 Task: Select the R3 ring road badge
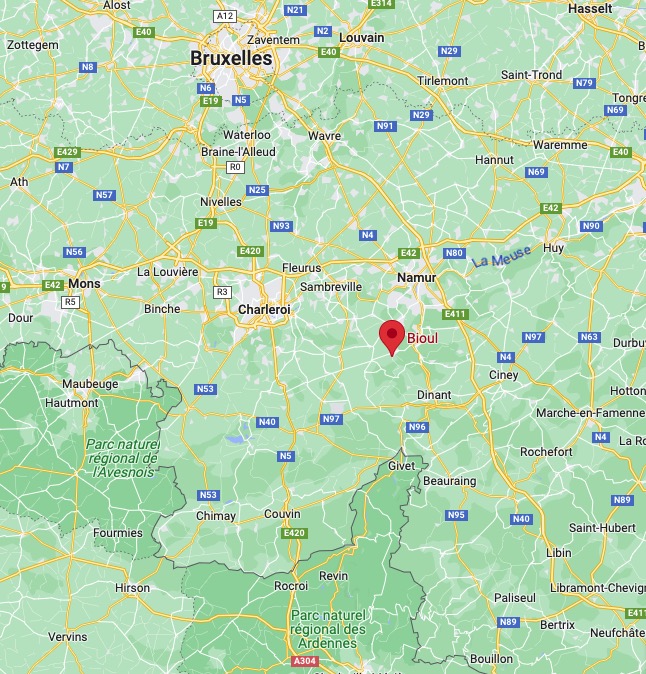point(222,292)
